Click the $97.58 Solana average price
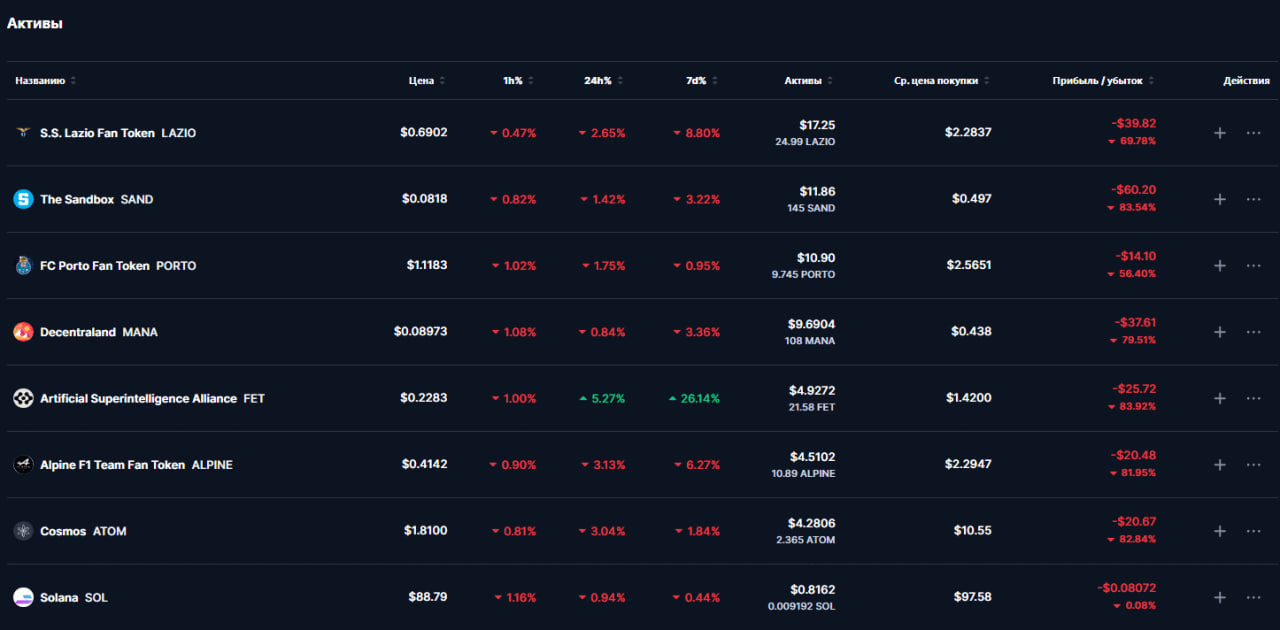 tap(972, 597)
